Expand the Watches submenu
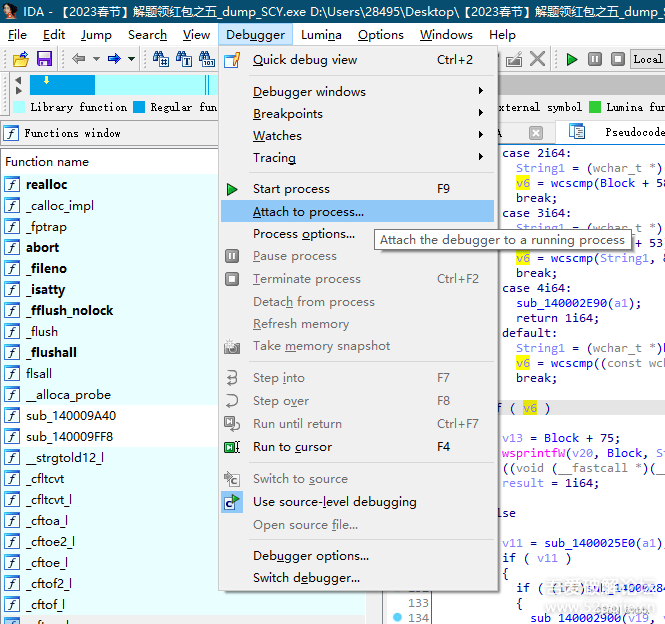This screenshot has width=665, height=624. coord(358,136)
